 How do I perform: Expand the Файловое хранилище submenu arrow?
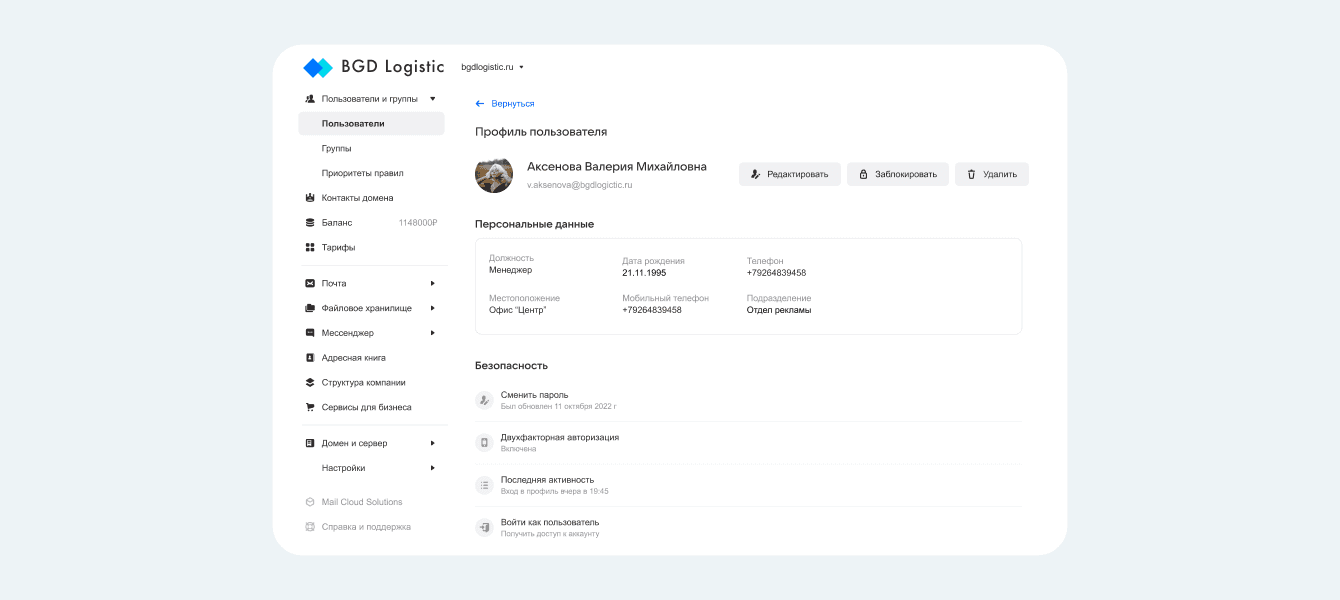(x=432, y=308)
